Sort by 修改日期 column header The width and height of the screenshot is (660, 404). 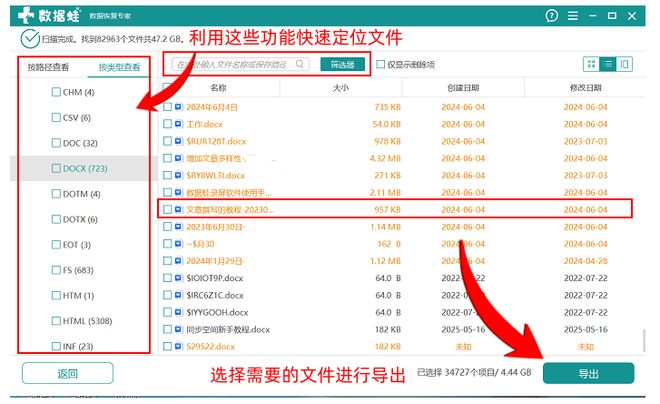[585, 88]
